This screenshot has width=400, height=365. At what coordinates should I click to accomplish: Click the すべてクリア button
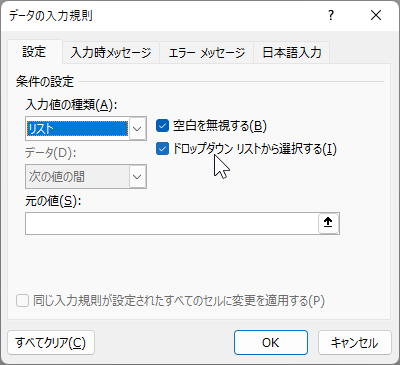click(51, 343)
